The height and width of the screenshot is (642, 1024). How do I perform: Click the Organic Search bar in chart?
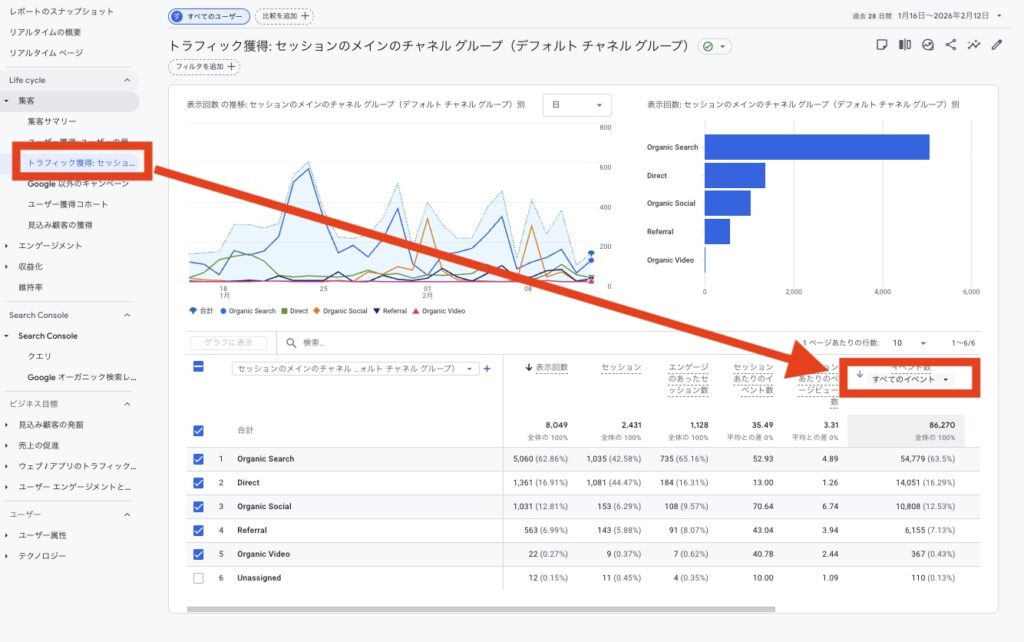click(x=816, y=147)
